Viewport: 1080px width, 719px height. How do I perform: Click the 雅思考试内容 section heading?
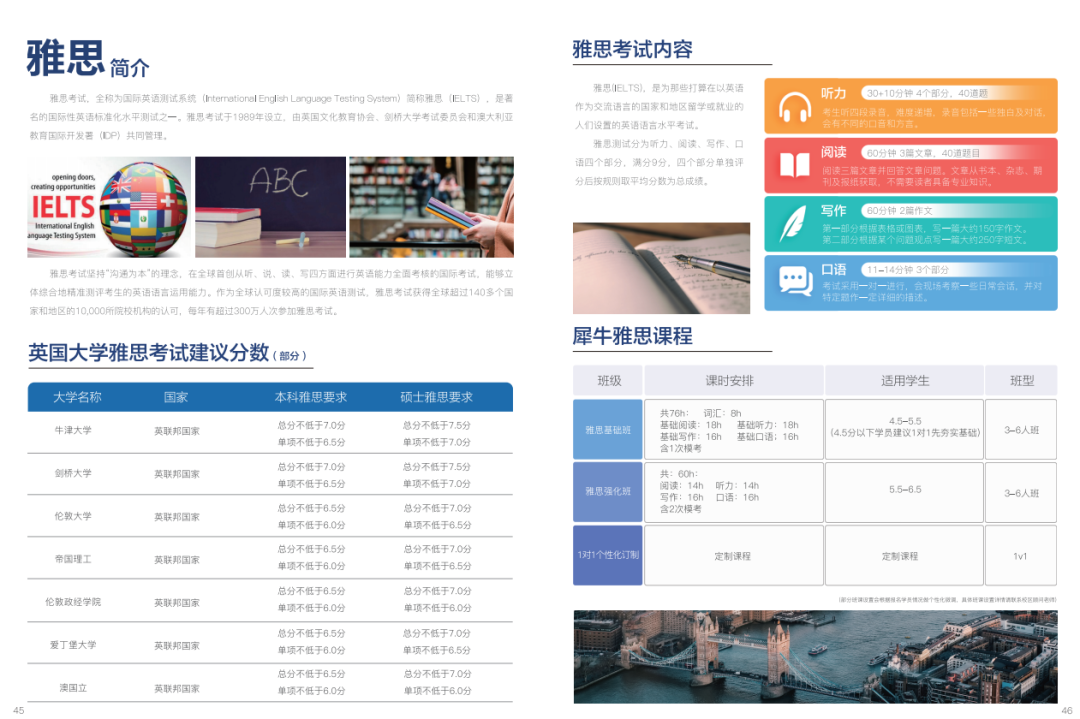click(632, 50)
